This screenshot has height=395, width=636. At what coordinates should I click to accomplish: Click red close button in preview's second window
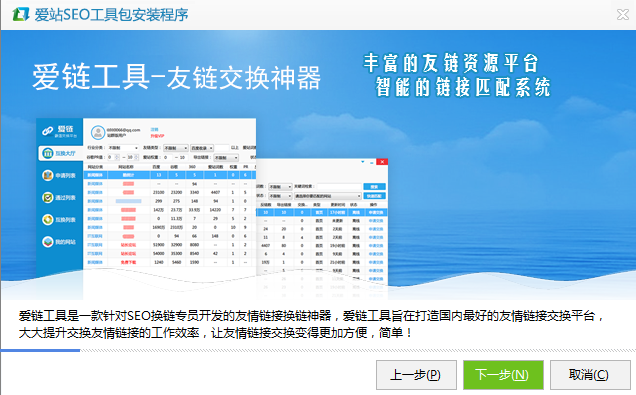point(382,162)
